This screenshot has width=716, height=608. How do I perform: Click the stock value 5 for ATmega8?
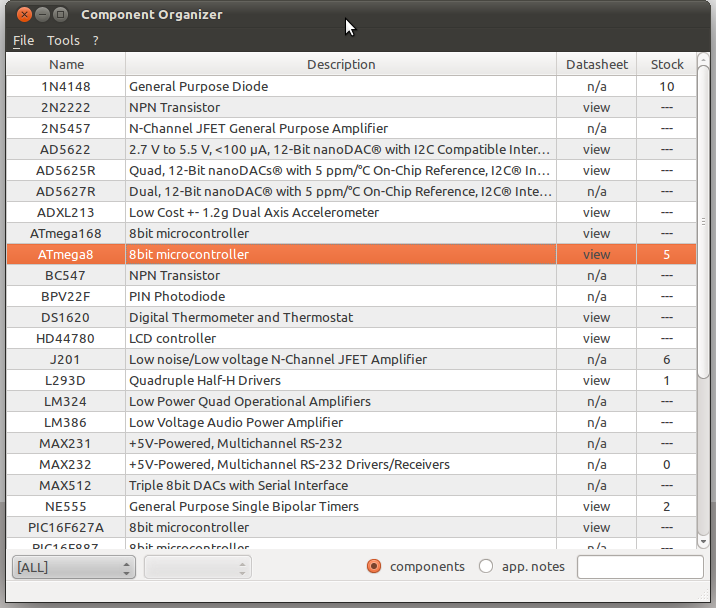tap(667, 255)
